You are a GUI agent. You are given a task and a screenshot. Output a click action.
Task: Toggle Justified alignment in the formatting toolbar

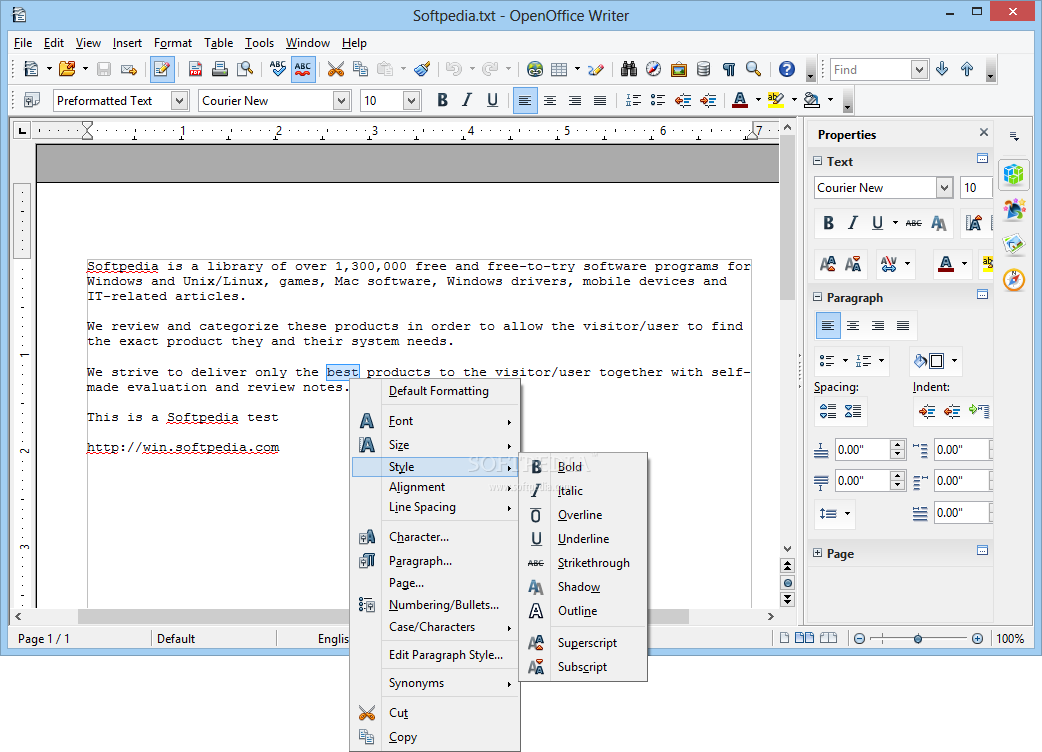tap(600, 100)
